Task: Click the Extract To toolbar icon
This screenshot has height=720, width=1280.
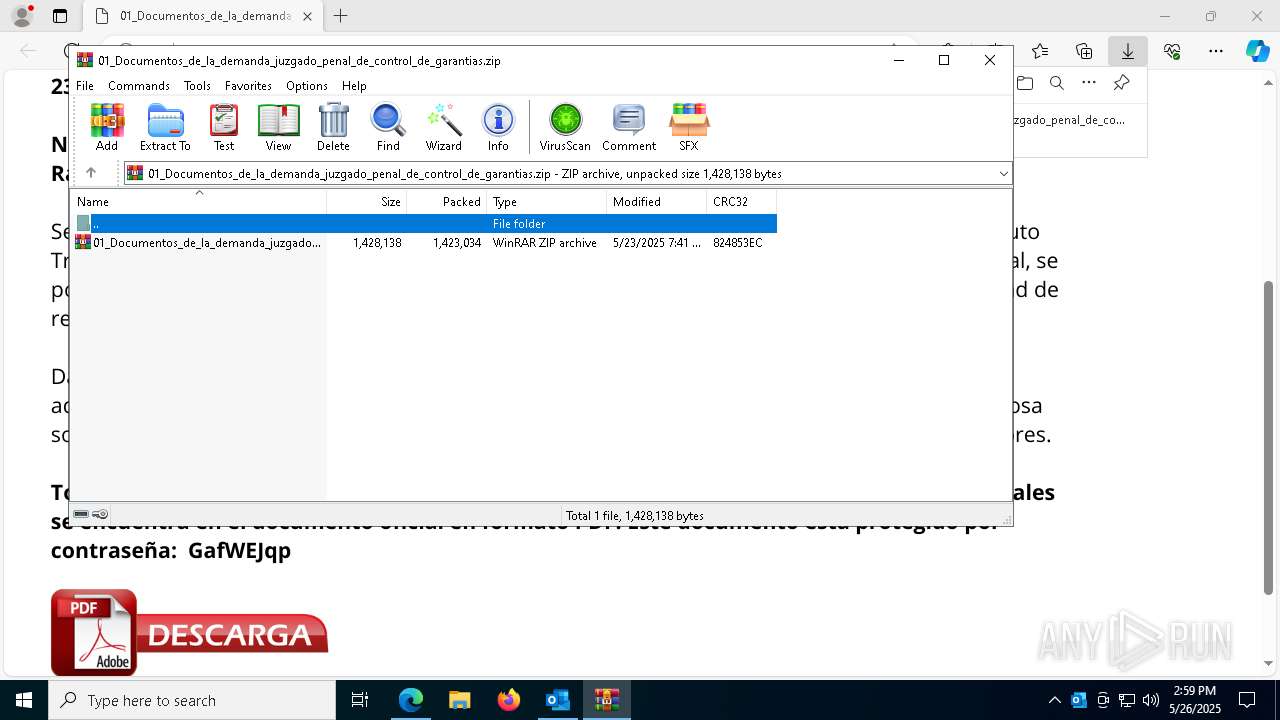Action: 165,127
